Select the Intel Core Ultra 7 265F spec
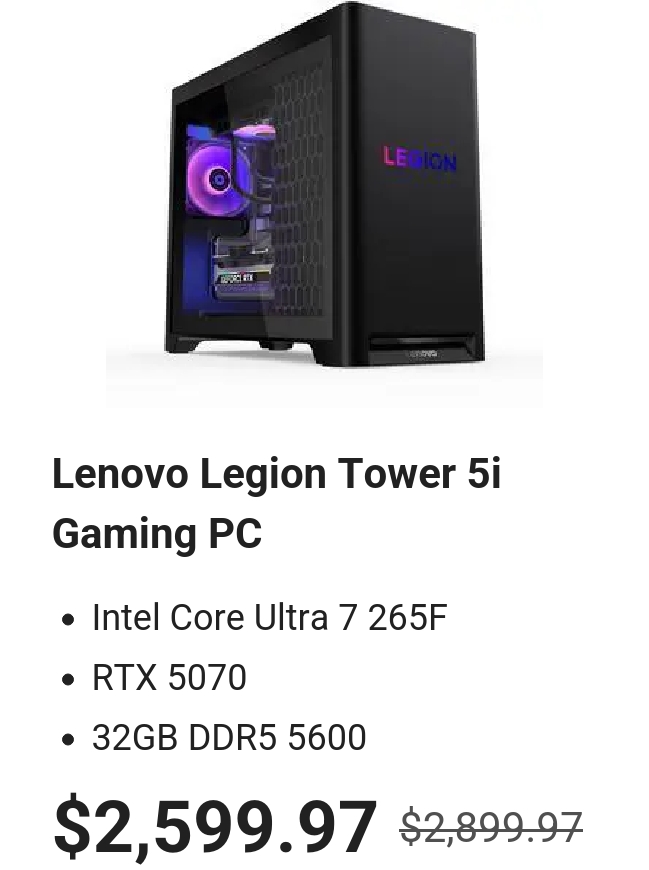Viewport: 649px width, 870px height. click(270, 618)
